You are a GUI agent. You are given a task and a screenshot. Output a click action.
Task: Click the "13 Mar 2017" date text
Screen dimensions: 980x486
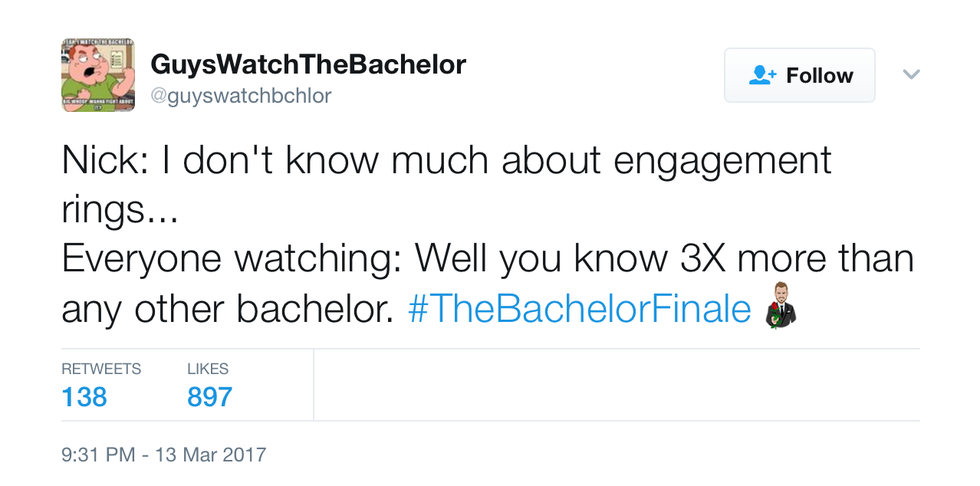(x=209, y=455)
